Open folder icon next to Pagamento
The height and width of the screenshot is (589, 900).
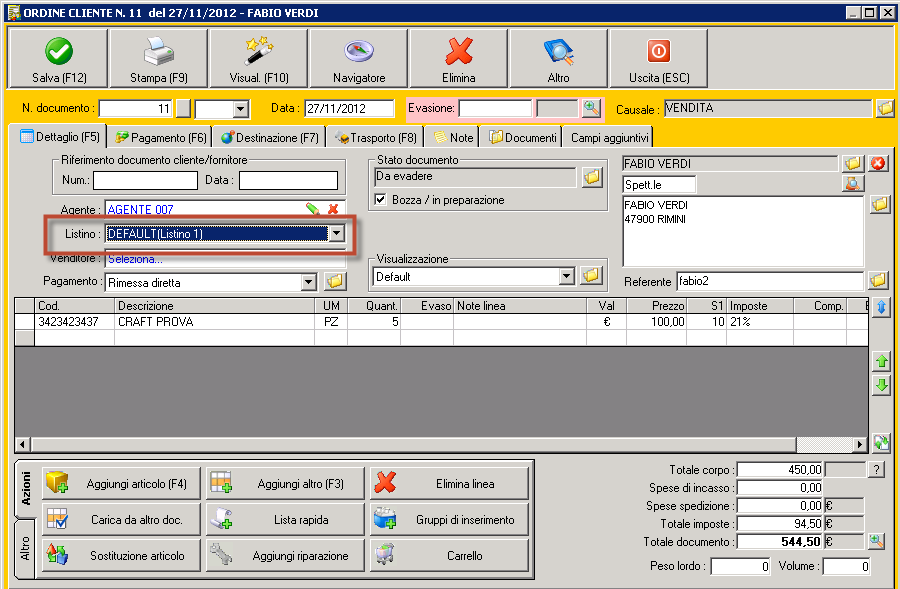[335, 281]
